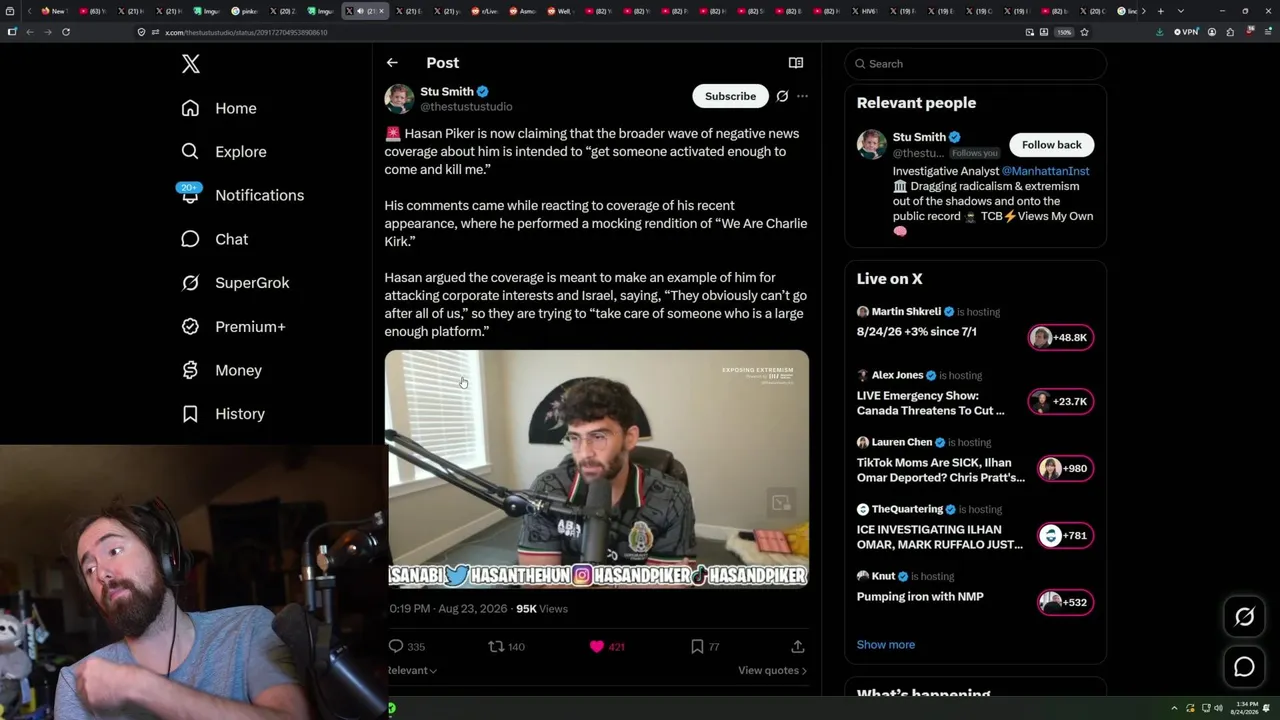Open the browser downloads icon

[1160, 32]
